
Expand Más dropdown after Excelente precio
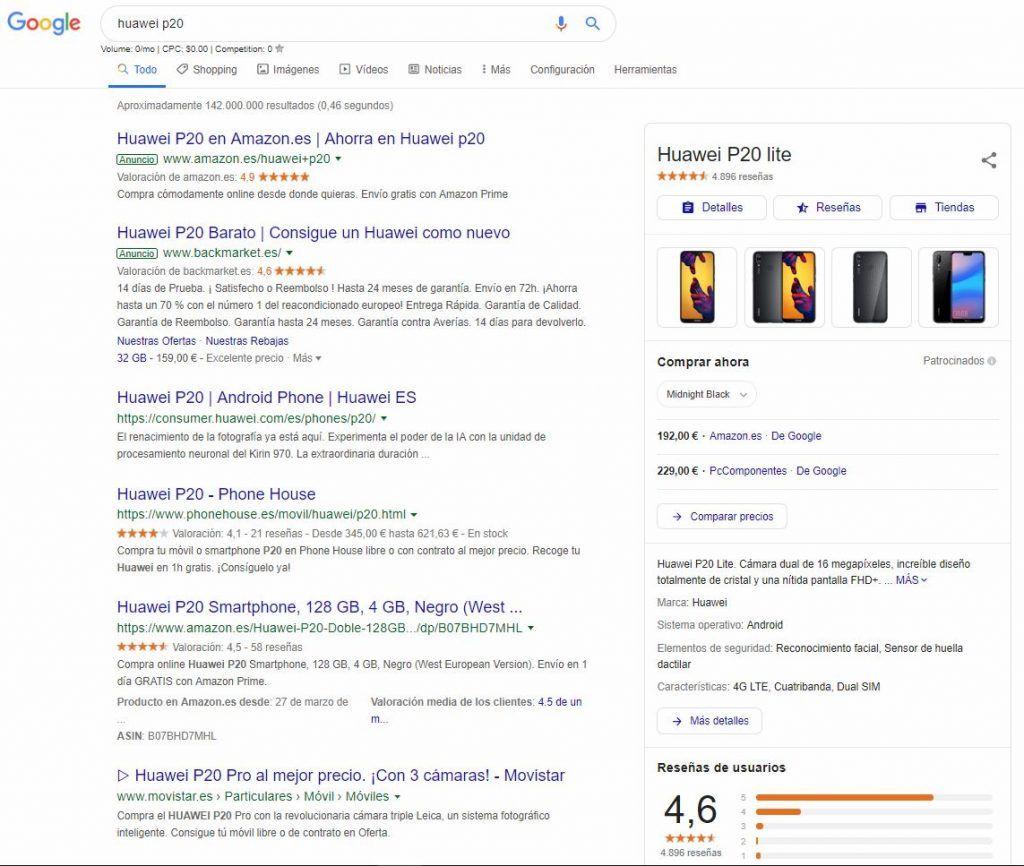[x=307, y=358]
